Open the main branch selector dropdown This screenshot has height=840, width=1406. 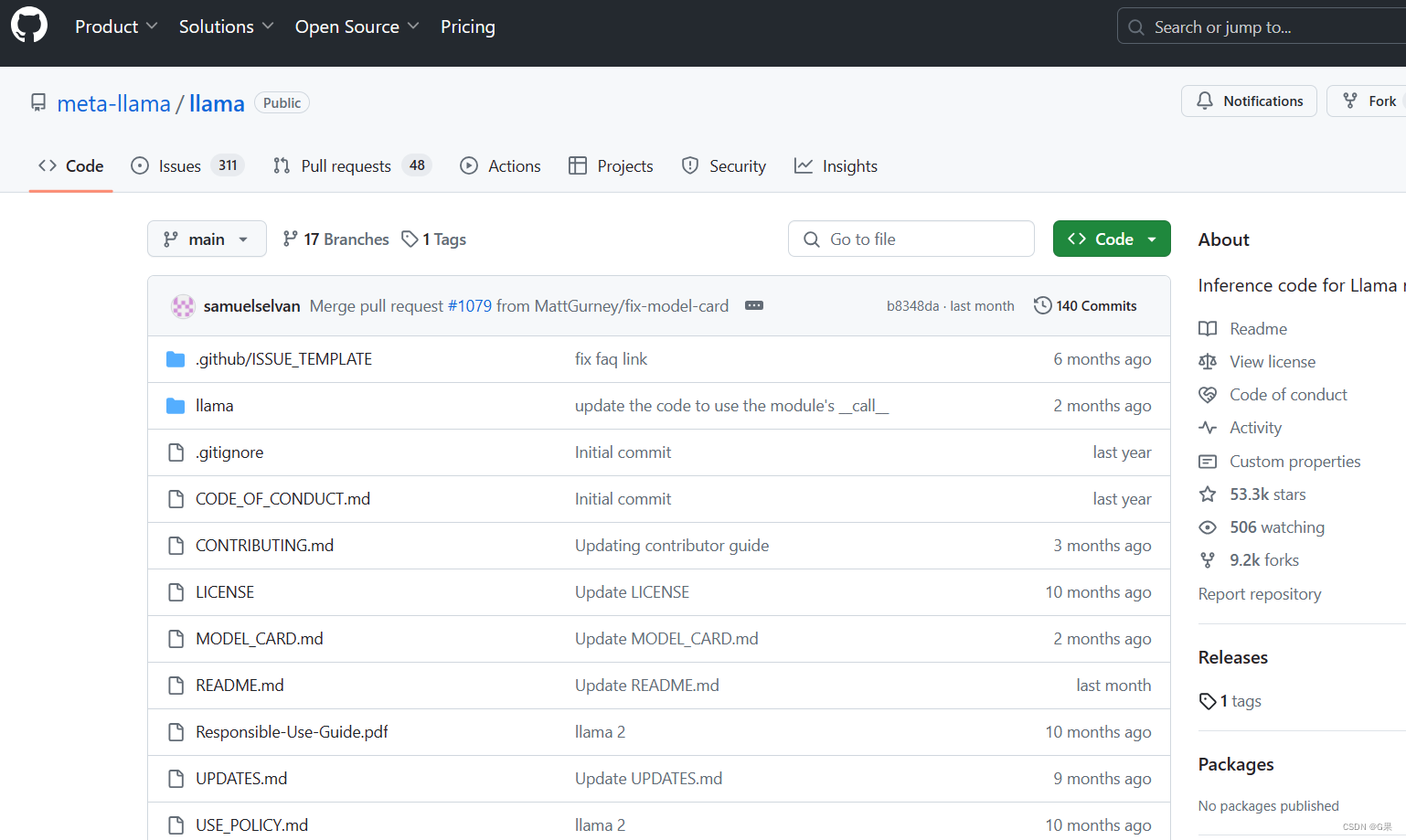pos(207,239)
